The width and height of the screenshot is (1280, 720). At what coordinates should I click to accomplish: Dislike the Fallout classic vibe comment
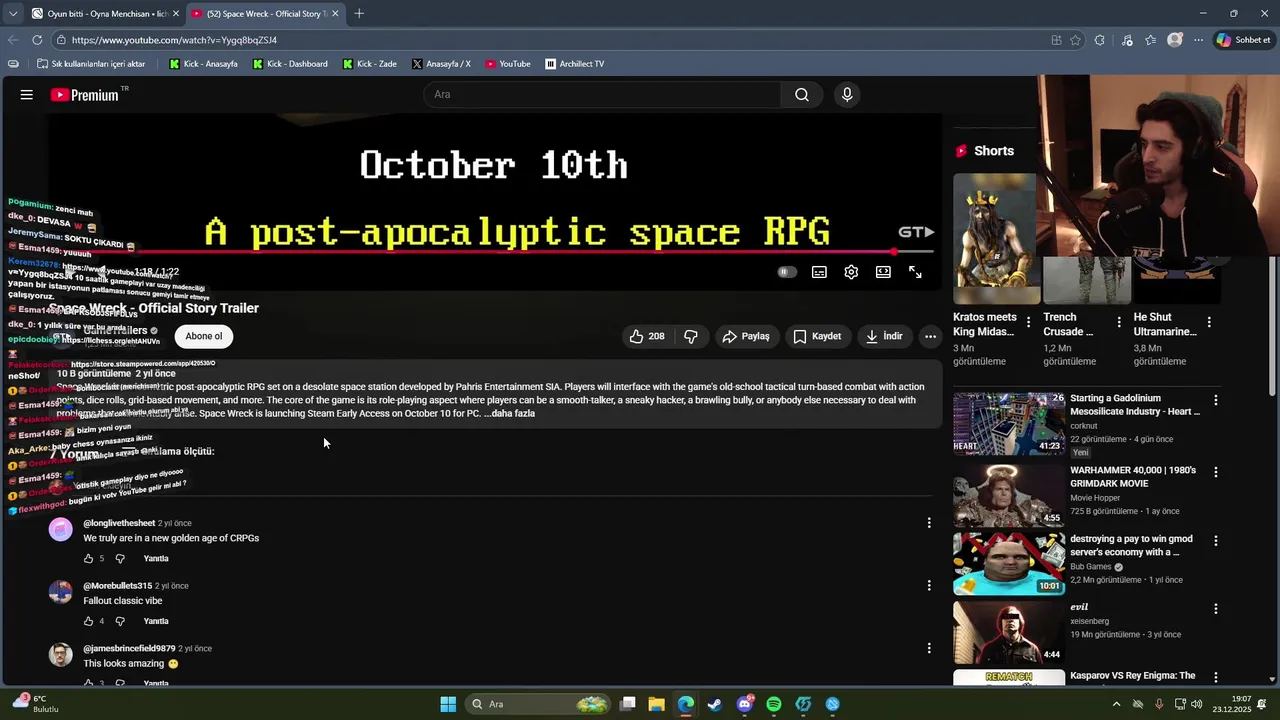(120, 621)
